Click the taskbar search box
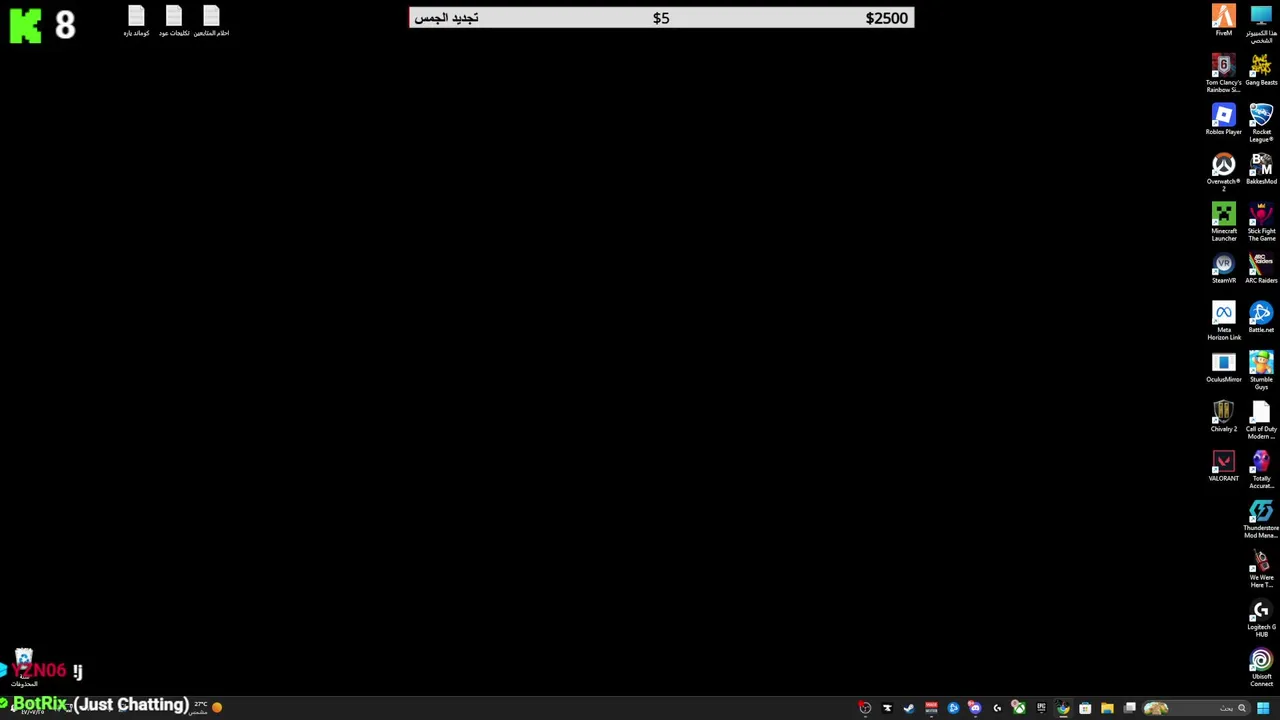1280x720 pixels. (x=1197, y=708)
